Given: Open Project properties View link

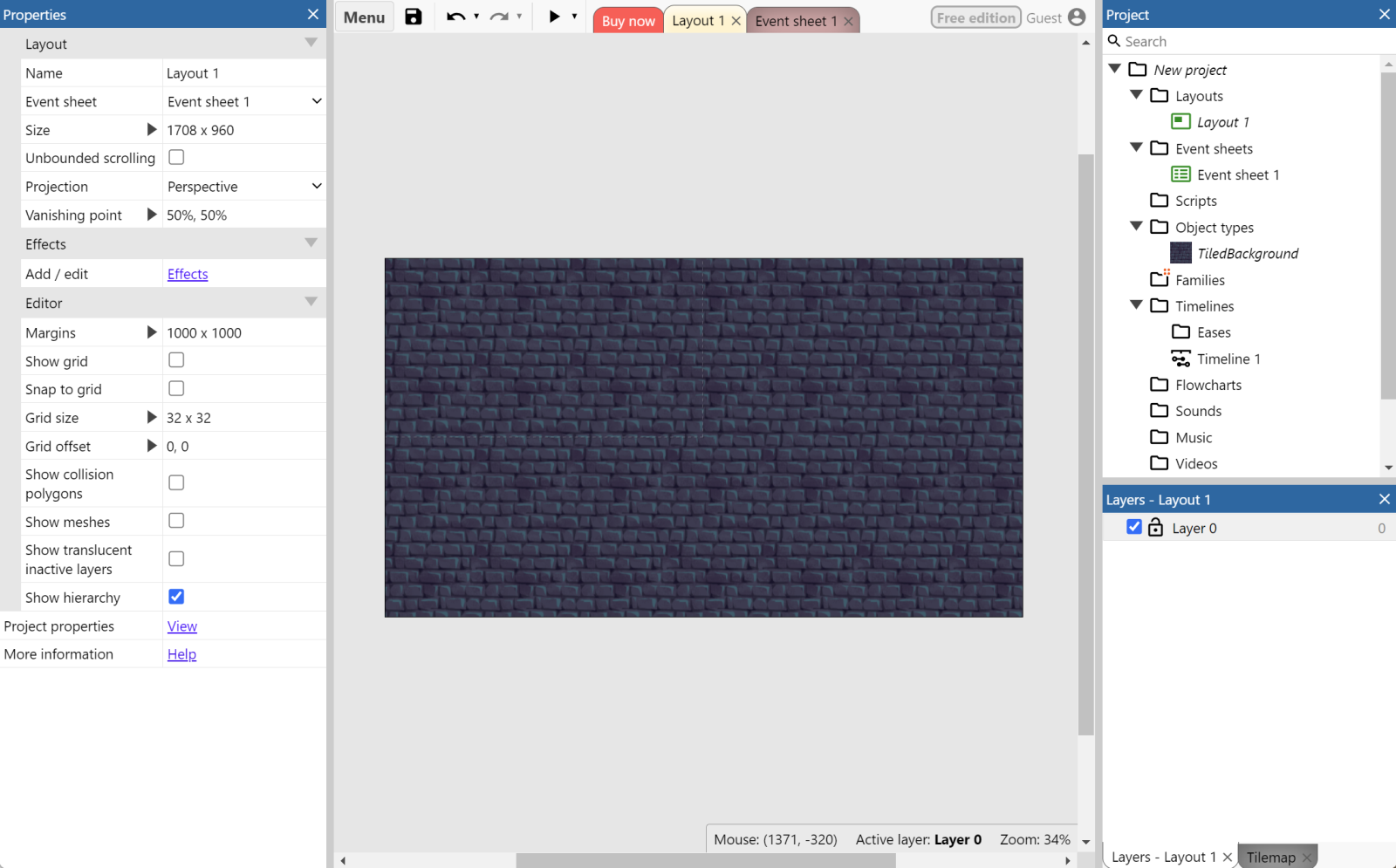Looking at the screenshot, I should [182, 626].
